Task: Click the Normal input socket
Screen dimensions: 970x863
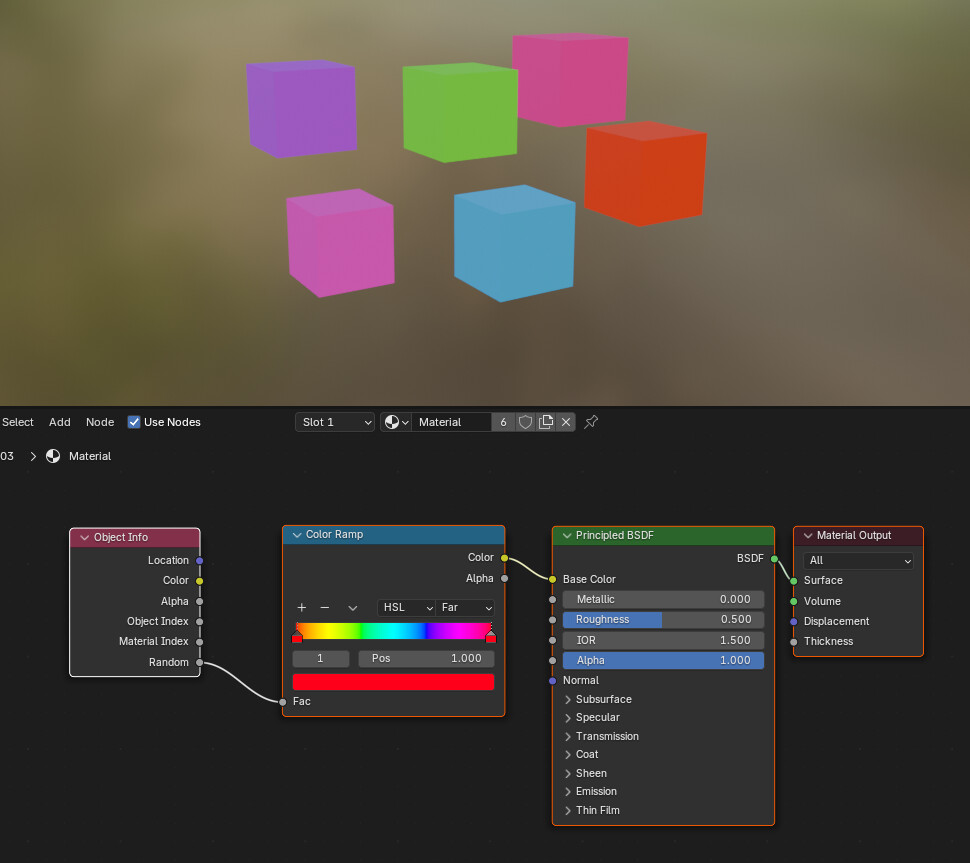Action: click(x=552, y=681)
